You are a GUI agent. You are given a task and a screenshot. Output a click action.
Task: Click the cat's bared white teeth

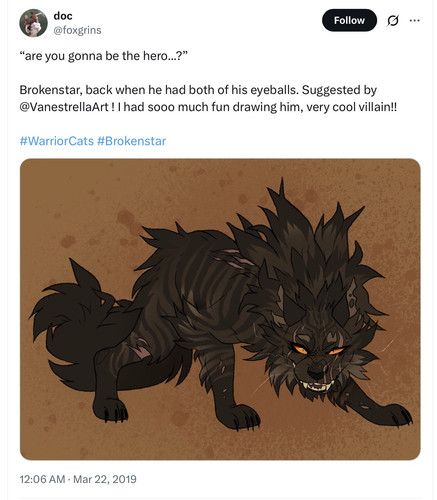tap(316, 386)
